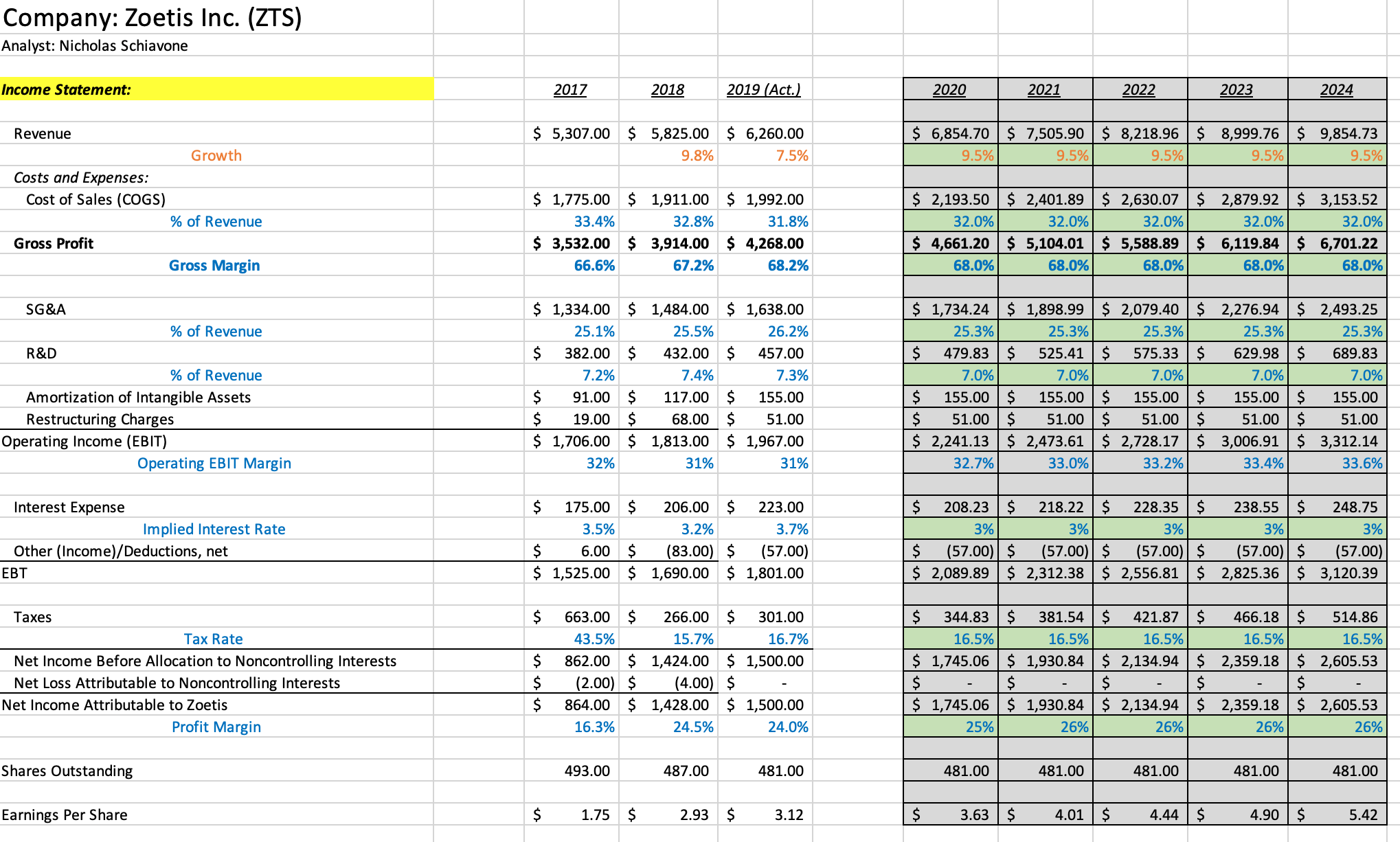Select 2017 tax rate 43.5%
This screenshot has height=842, width=1400.
pos(594,639)
